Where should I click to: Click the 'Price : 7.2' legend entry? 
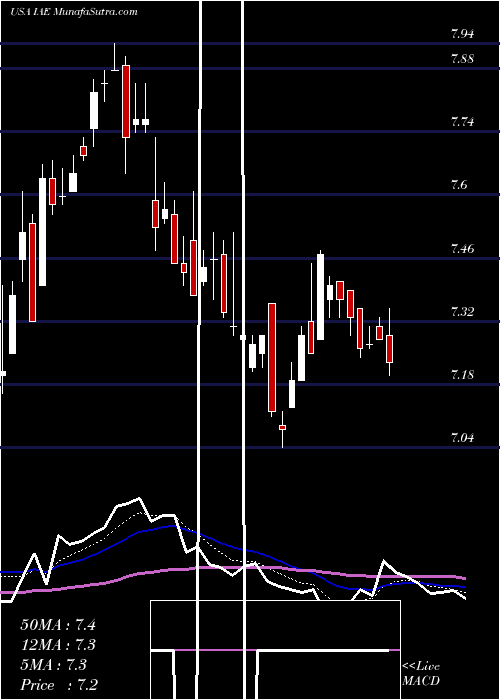(59, 685)
